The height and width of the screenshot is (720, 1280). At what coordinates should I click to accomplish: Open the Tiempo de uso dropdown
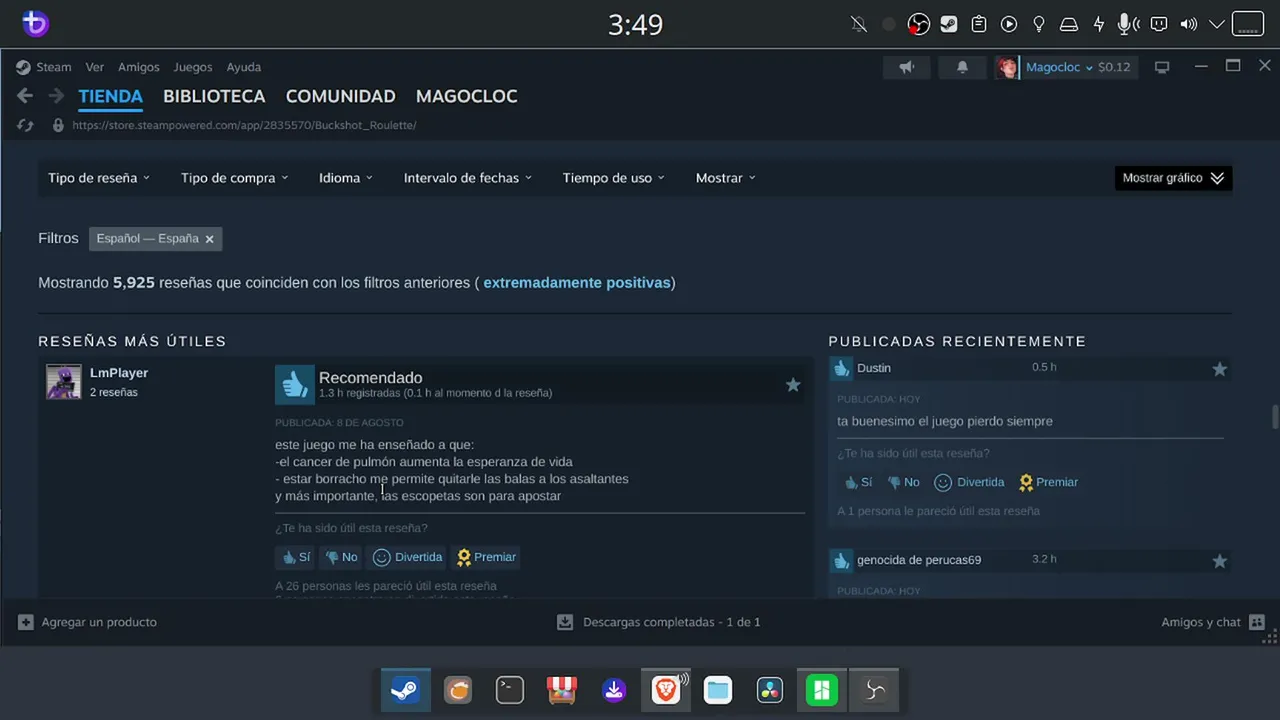(613, 178)
